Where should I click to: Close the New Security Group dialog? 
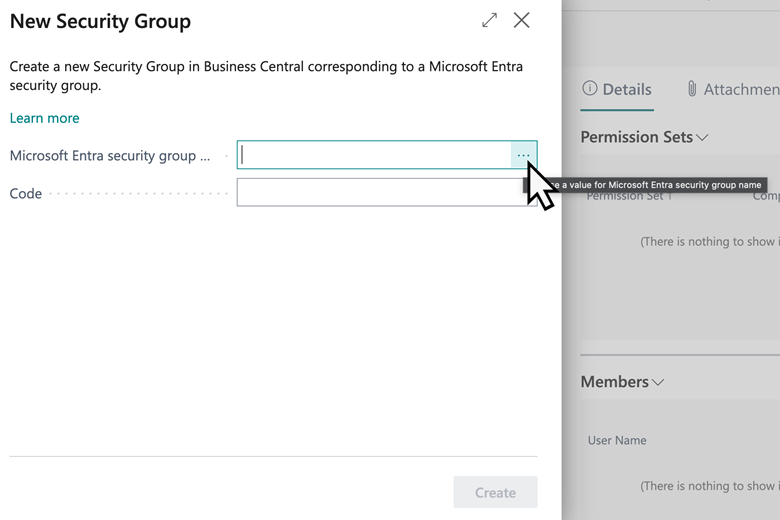pos(521,20)
